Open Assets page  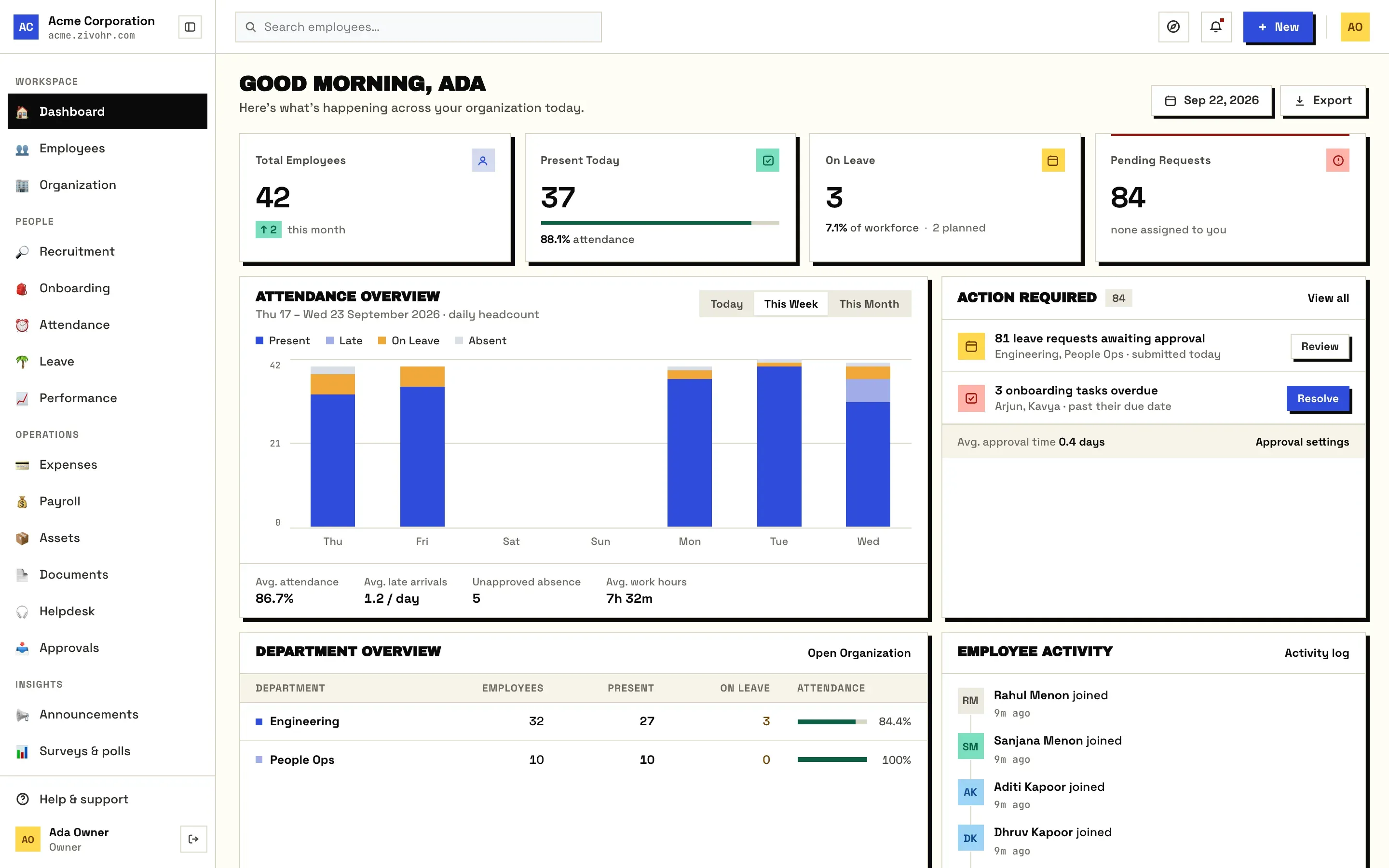point(108,538)
